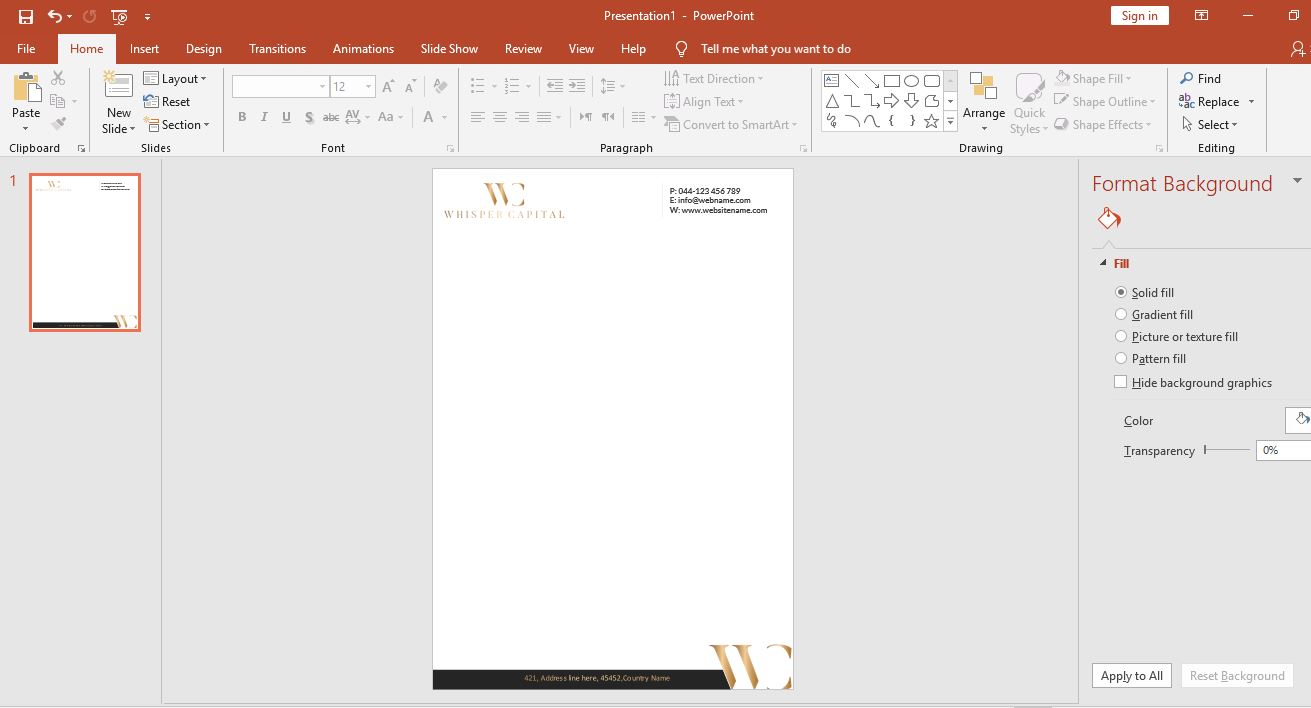Image resolution: width=1311 pixels, height=708 pixels.
Task: Apply text Shadow effect
Action: 308,117
